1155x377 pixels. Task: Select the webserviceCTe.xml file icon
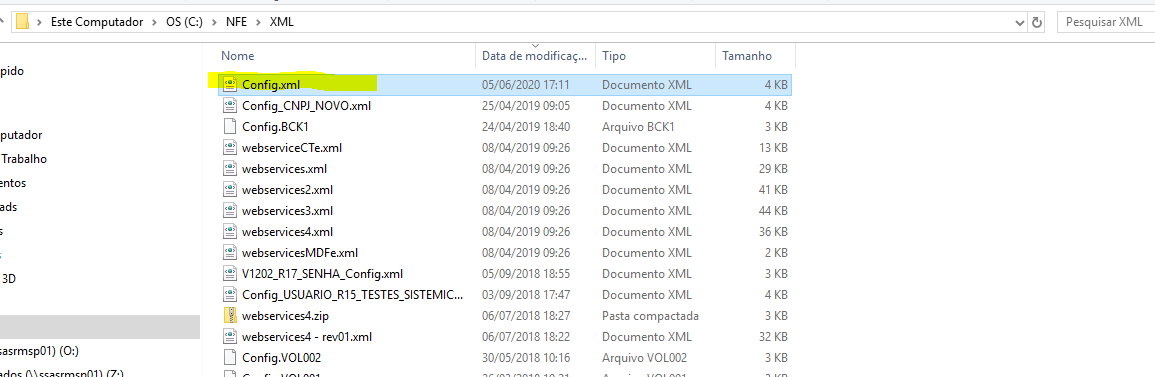point(229,147)
